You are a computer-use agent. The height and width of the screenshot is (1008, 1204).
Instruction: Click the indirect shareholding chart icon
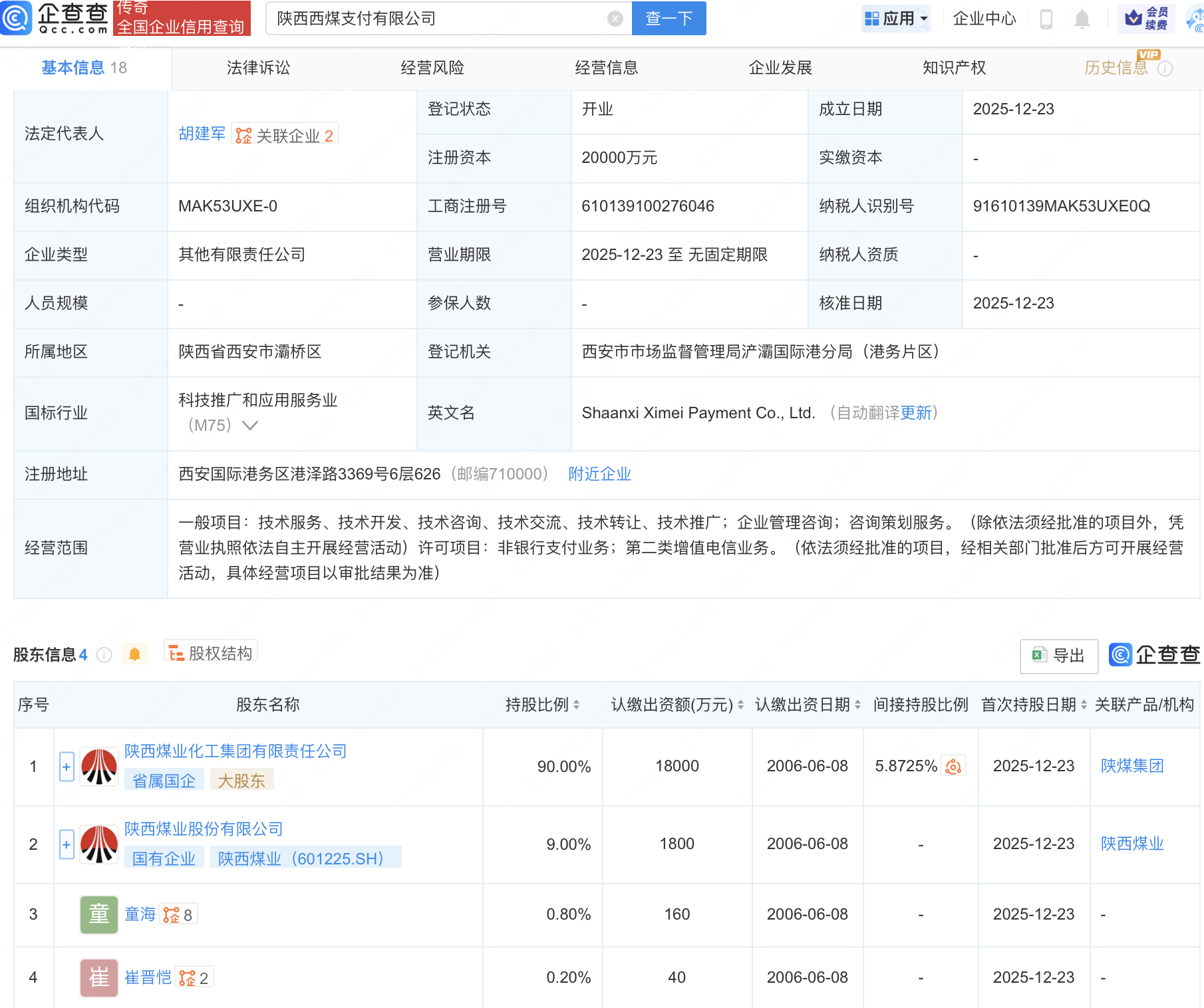click(953, 767)
